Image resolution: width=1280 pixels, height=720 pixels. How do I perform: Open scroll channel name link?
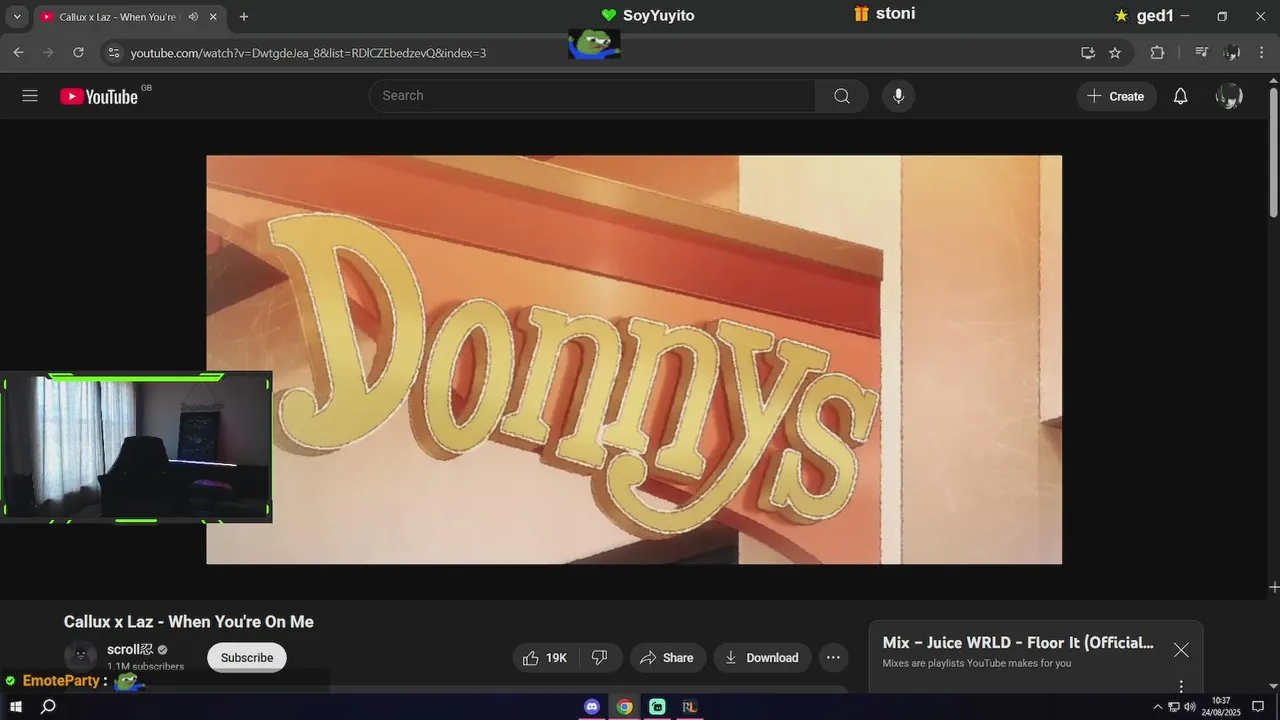pos(130,649)
